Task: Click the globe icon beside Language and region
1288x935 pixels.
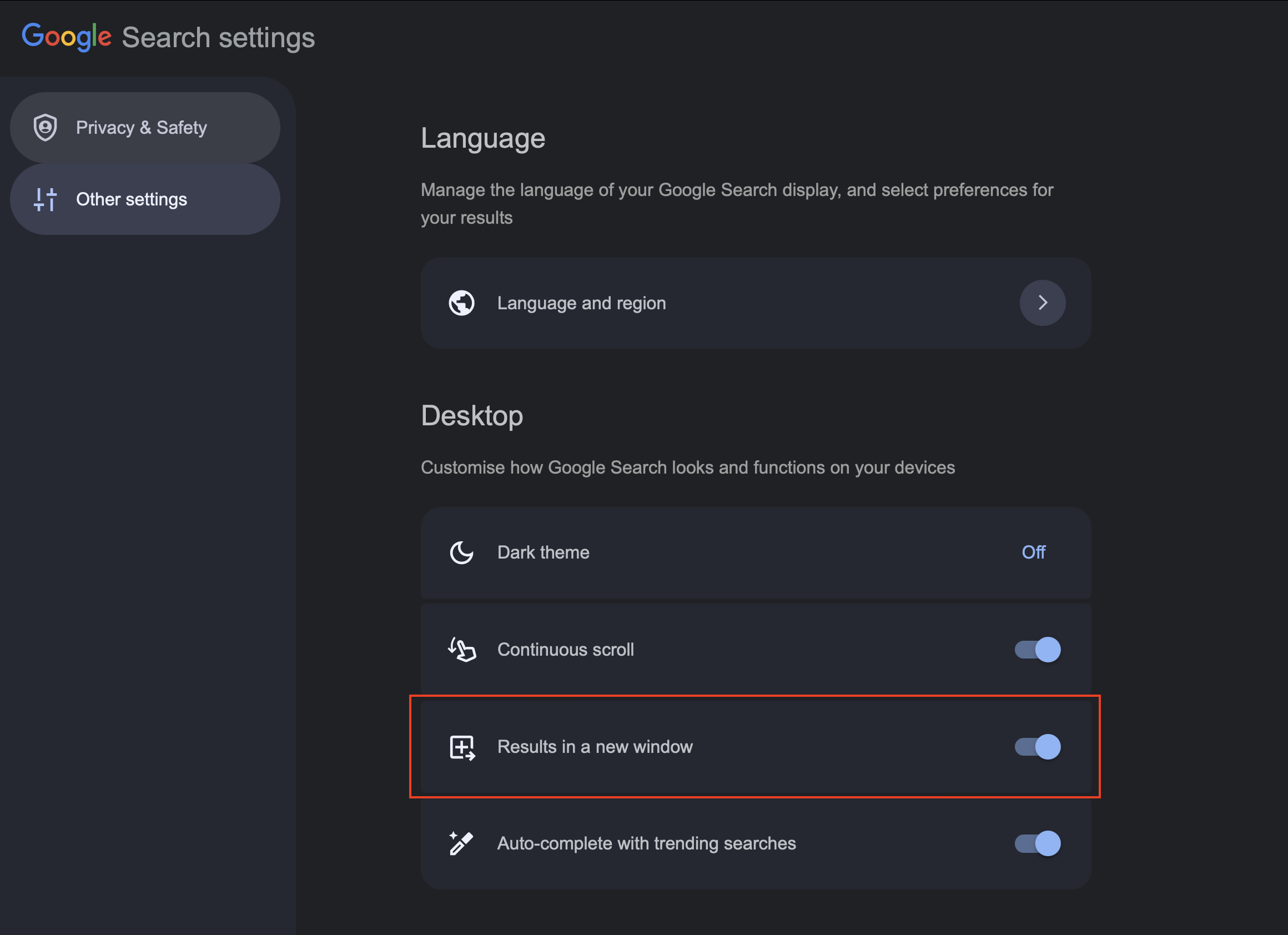Action: (x=461, y=303)
